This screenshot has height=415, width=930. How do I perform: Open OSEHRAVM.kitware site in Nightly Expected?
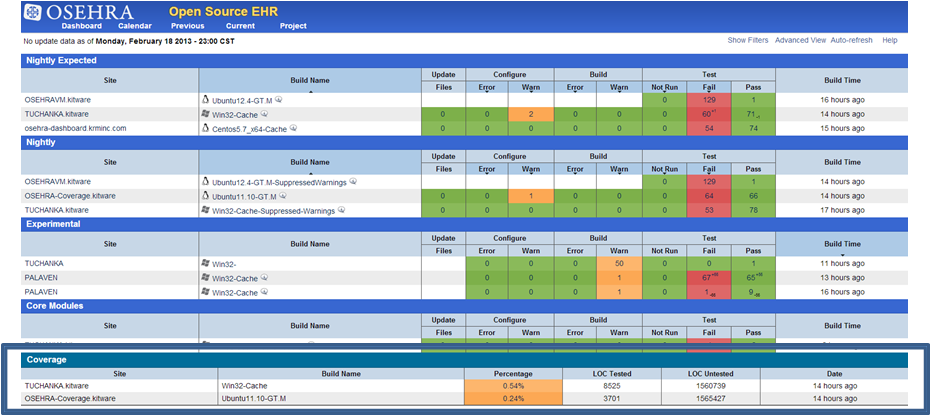[57, 100]
